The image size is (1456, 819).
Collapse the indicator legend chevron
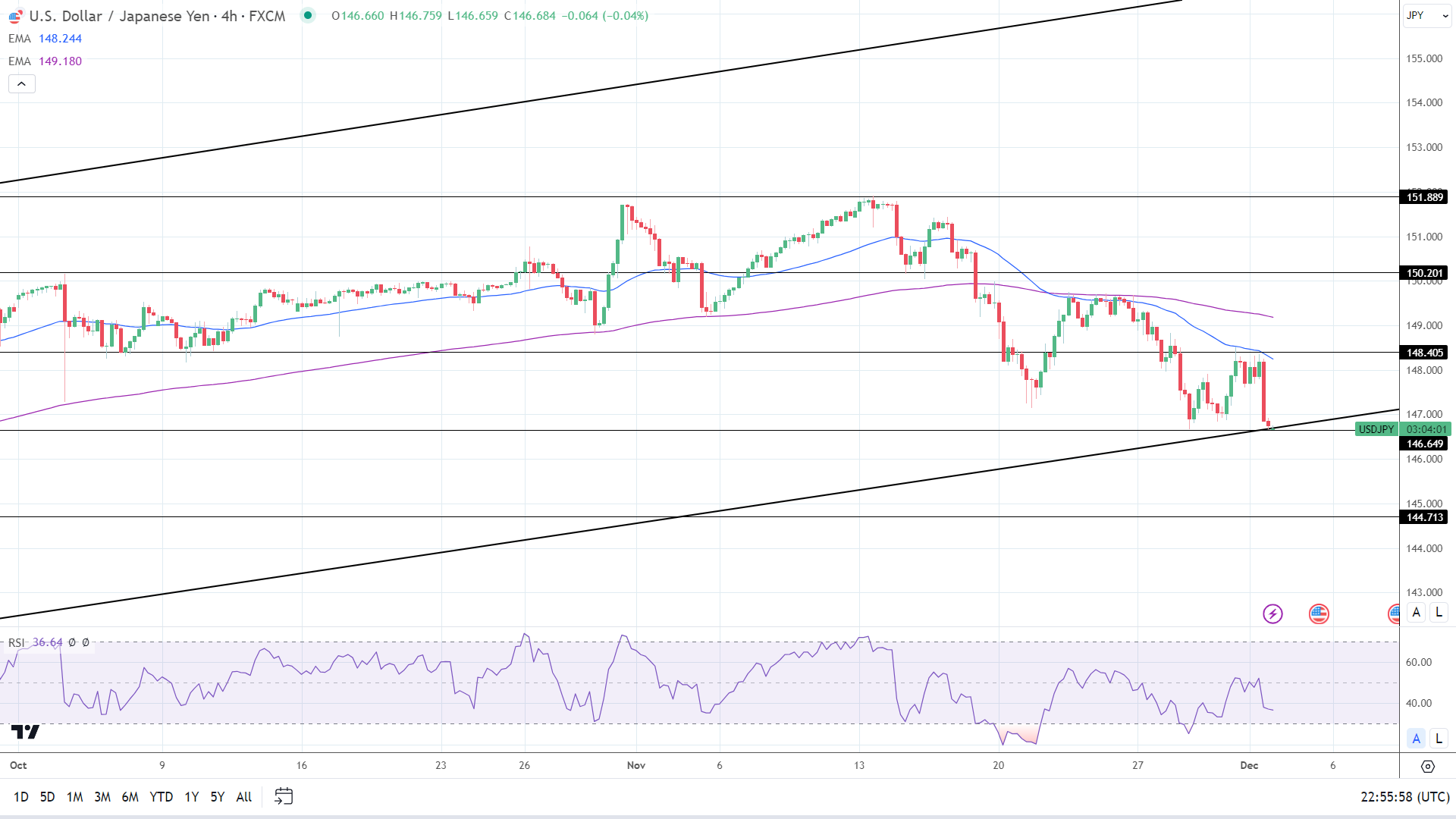click(21, 84)
